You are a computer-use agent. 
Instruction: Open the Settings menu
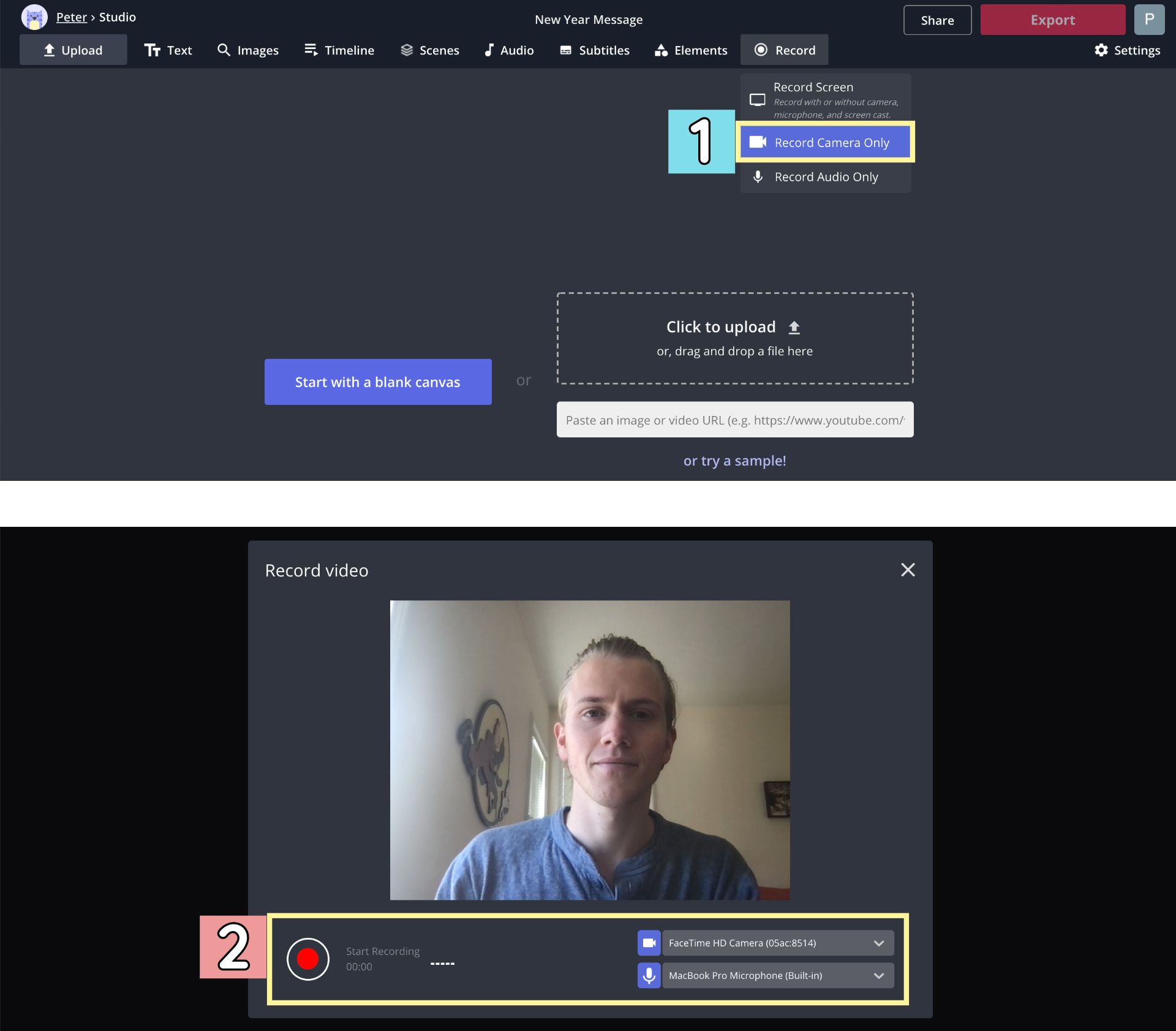tap(1127, 50)
